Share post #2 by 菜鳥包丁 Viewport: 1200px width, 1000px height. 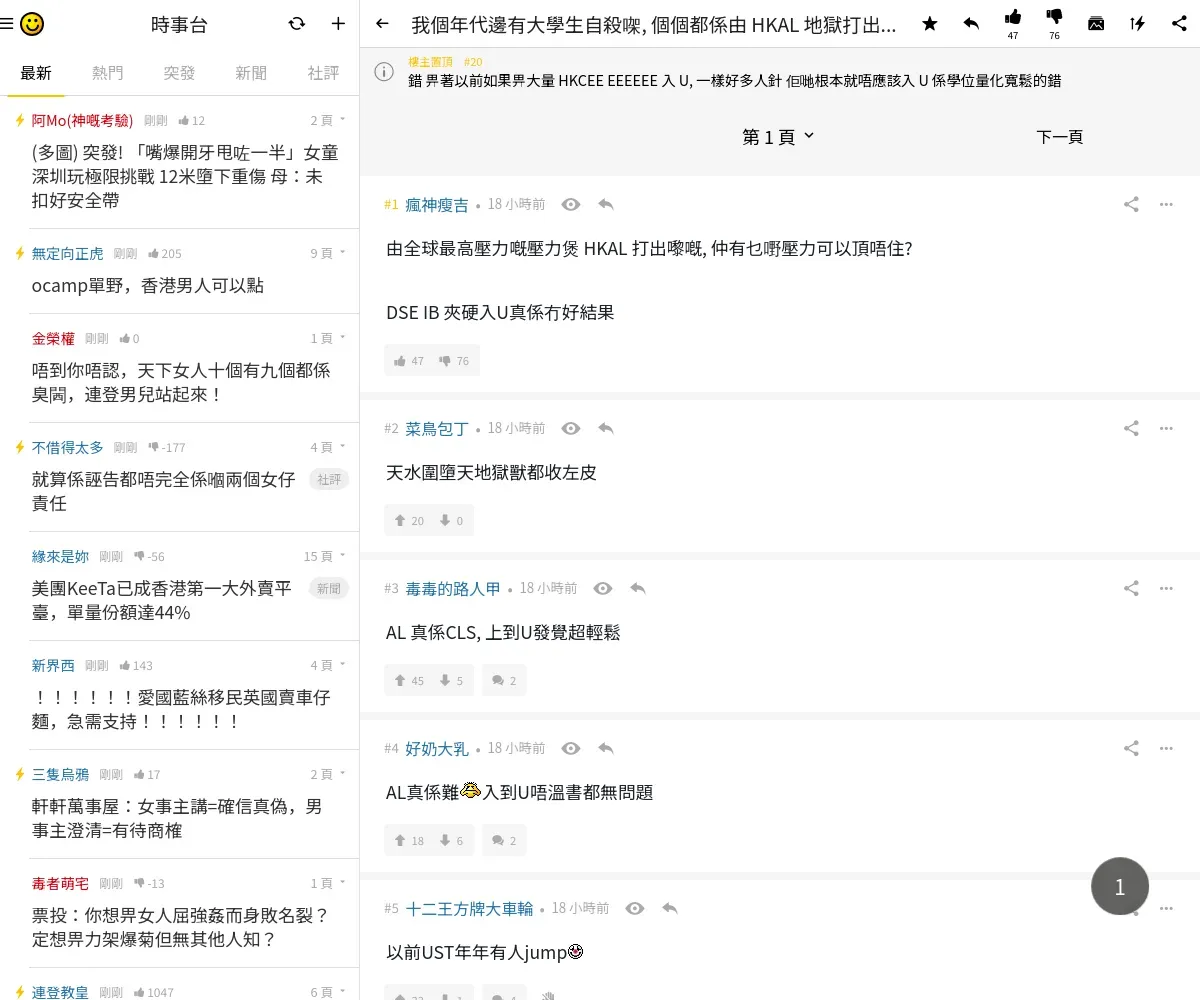1131,428
